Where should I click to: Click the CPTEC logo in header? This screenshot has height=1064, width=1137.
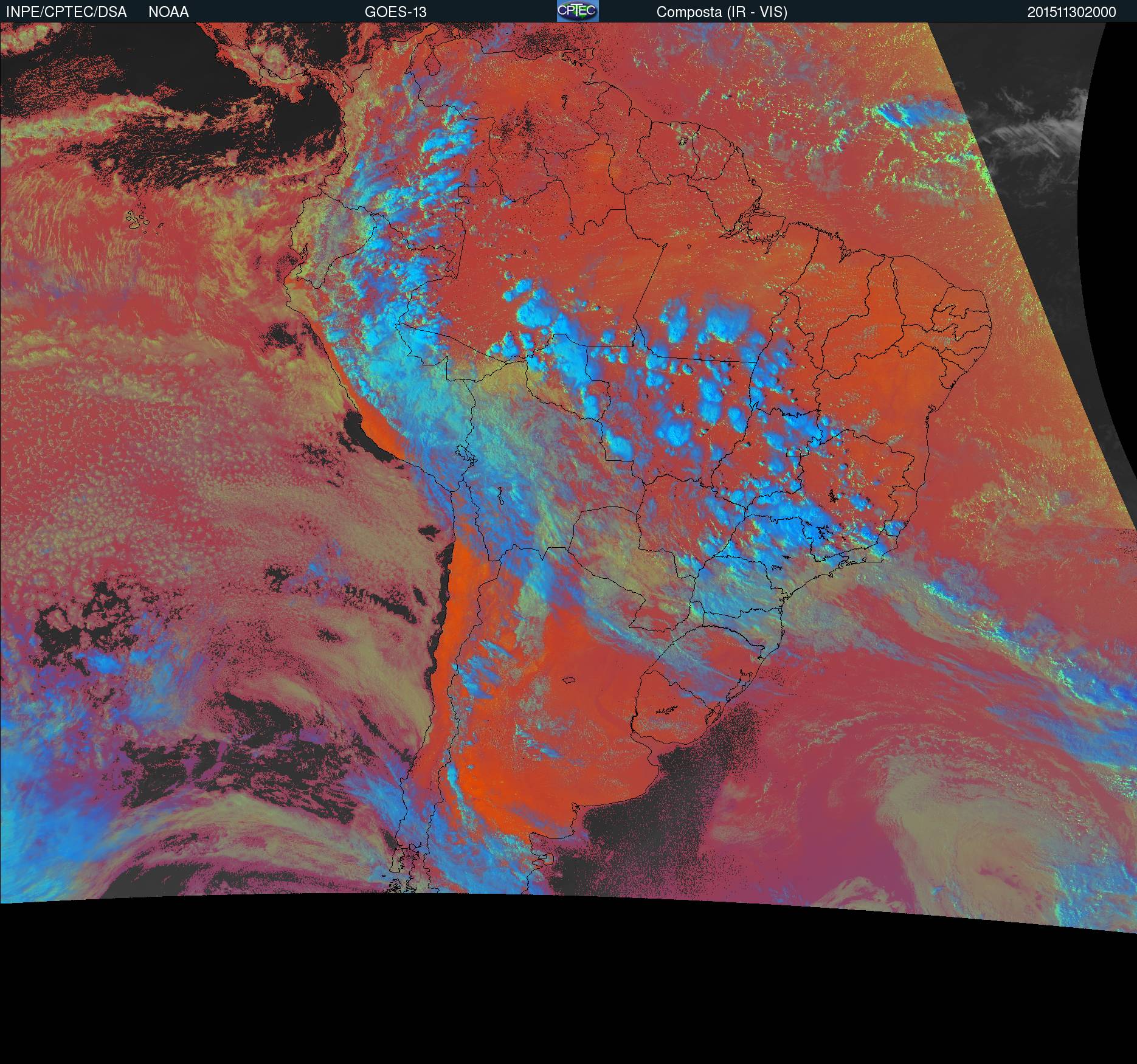click(x=577, y=11)
